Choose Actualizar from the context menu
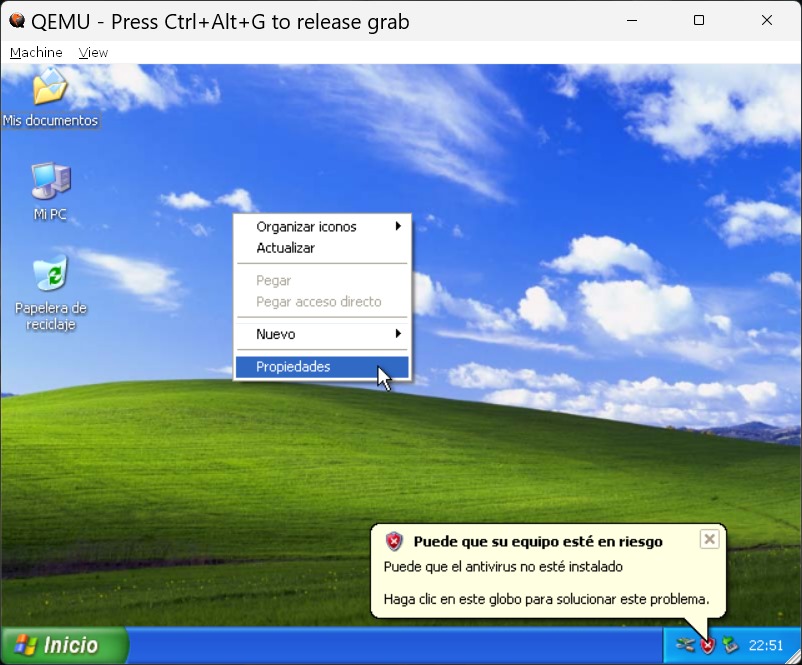Viewport: 802px width, 665px height. pos(322,248)
